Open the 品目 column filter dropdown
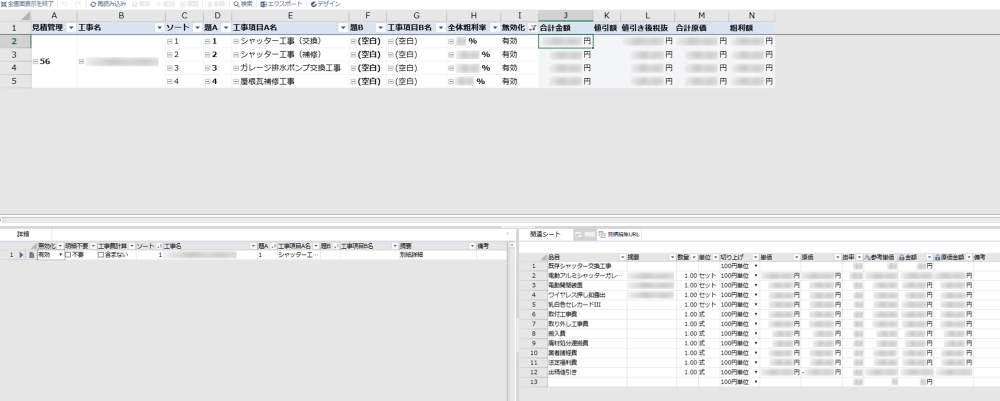The height and width of the screenshot is (401, 1000). [622, 257]
